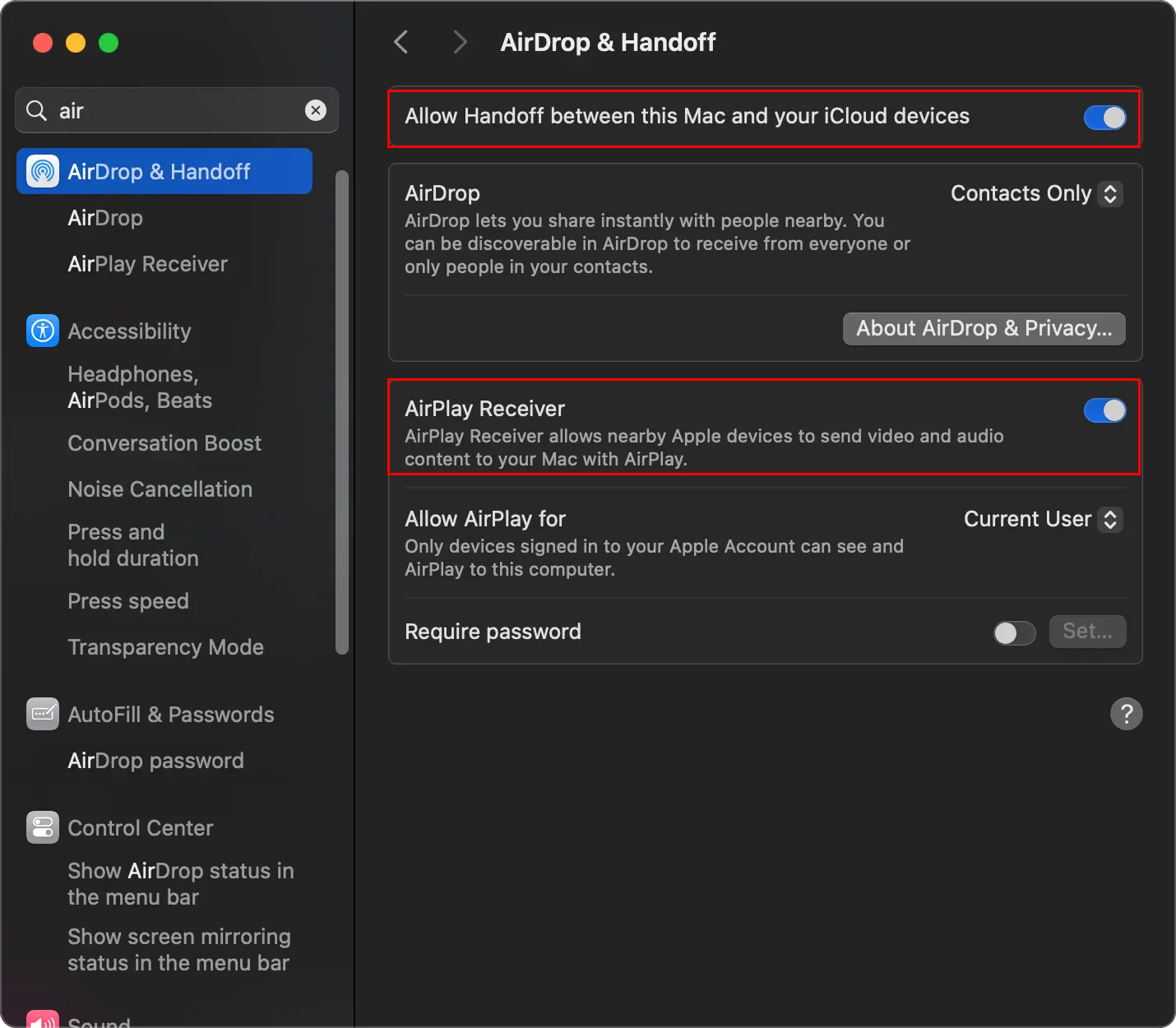The image size is (1176, 1028).
Task: Click the sidebar vertical scrollbar
Action: coord(342,412)
